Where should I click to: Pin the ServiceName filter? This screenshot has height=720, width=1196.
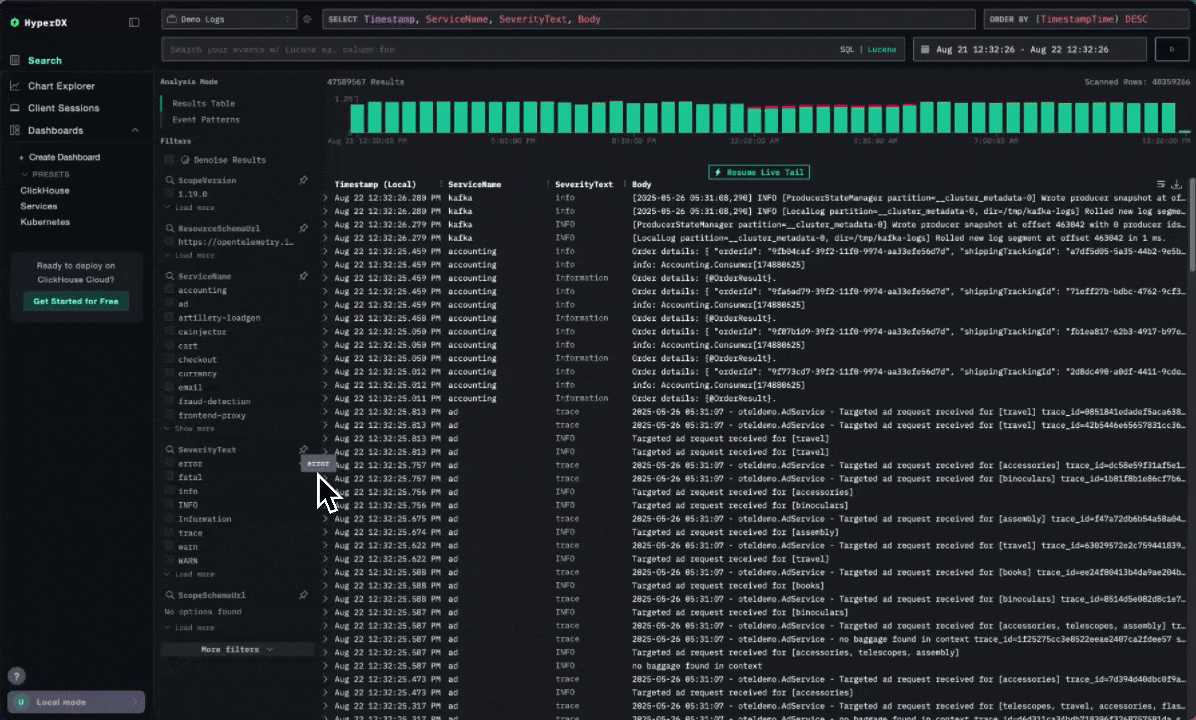pos(303,276)
